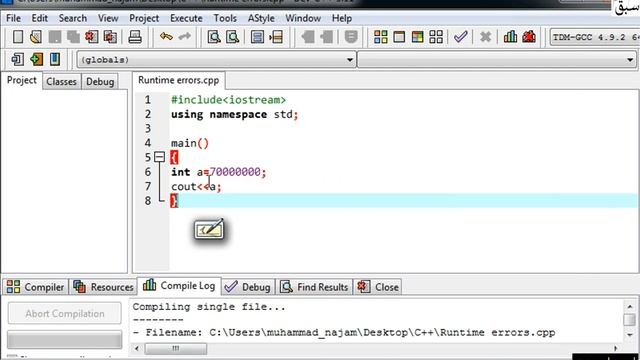
Task: Click the grayed shield-shaped toolbar icon
Action: [351, 37]
